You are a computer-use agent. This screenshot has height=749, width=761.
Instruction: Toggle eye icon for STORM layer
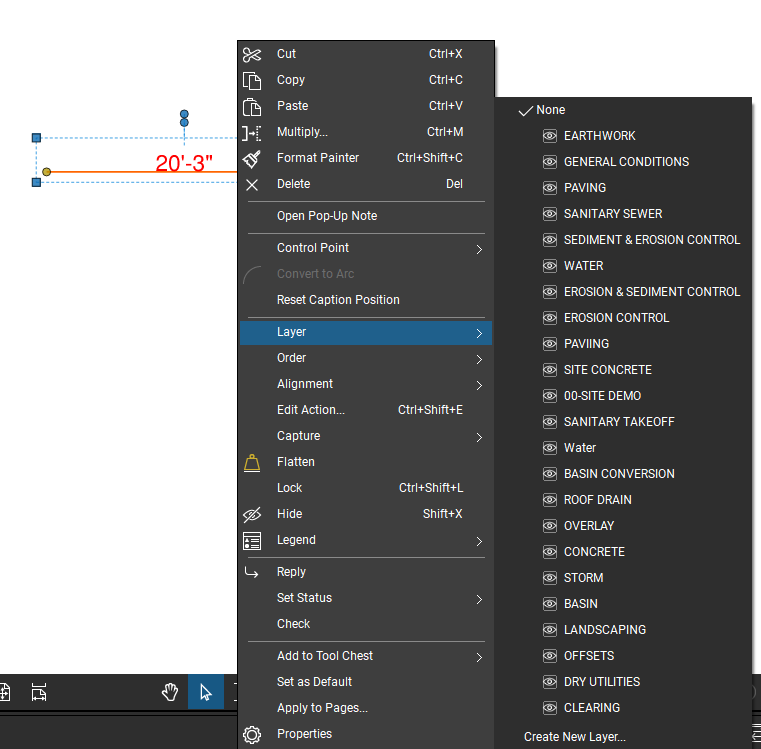pos(549,578)
